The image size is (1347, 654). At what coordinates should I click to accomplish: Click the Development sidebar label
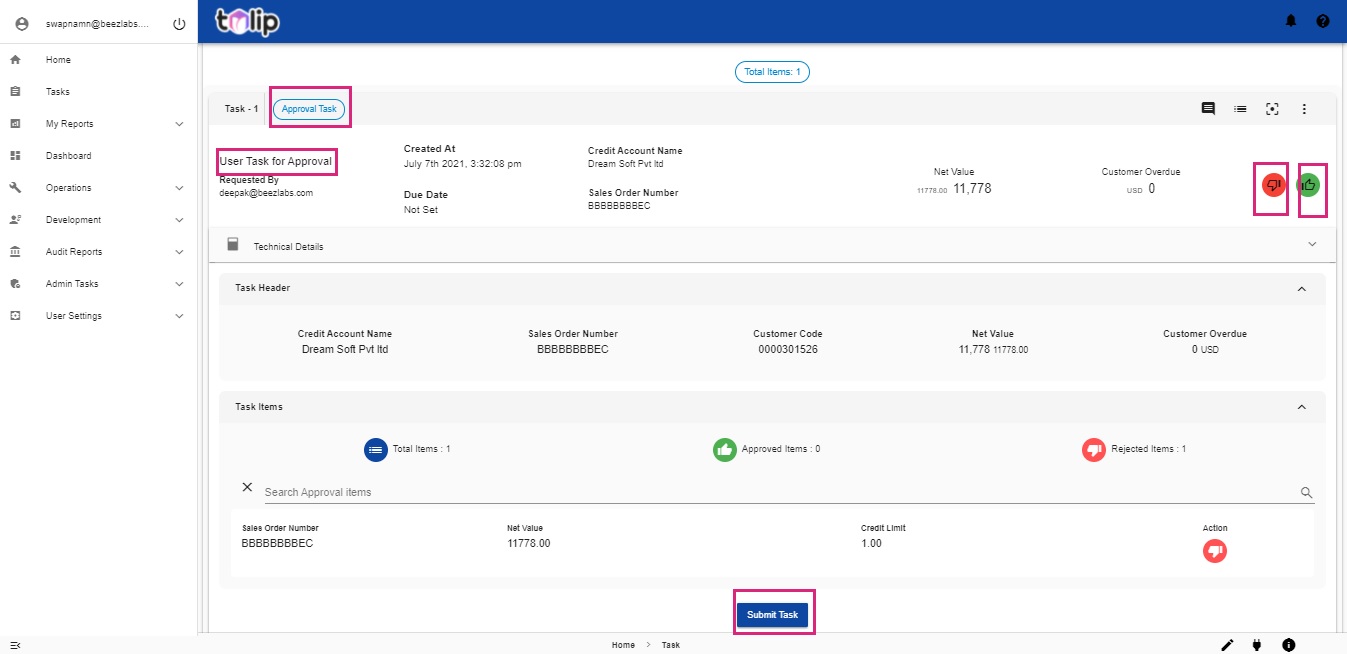73,220
